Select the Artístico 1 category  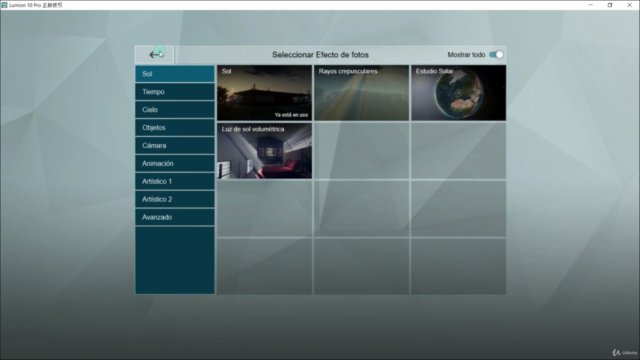pos(175,182)
